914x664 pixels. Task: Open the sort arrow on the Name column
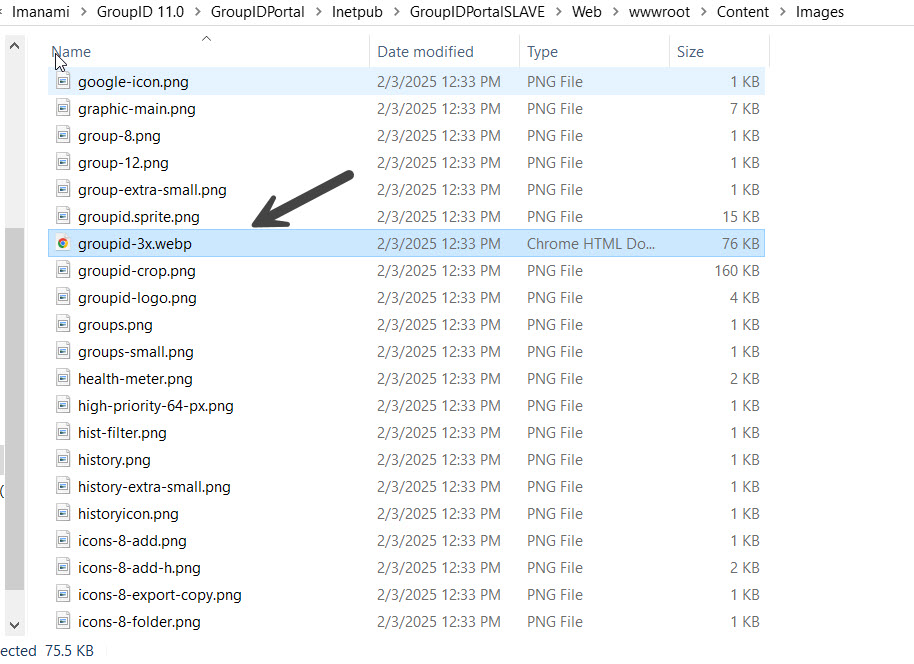[206, 39]
